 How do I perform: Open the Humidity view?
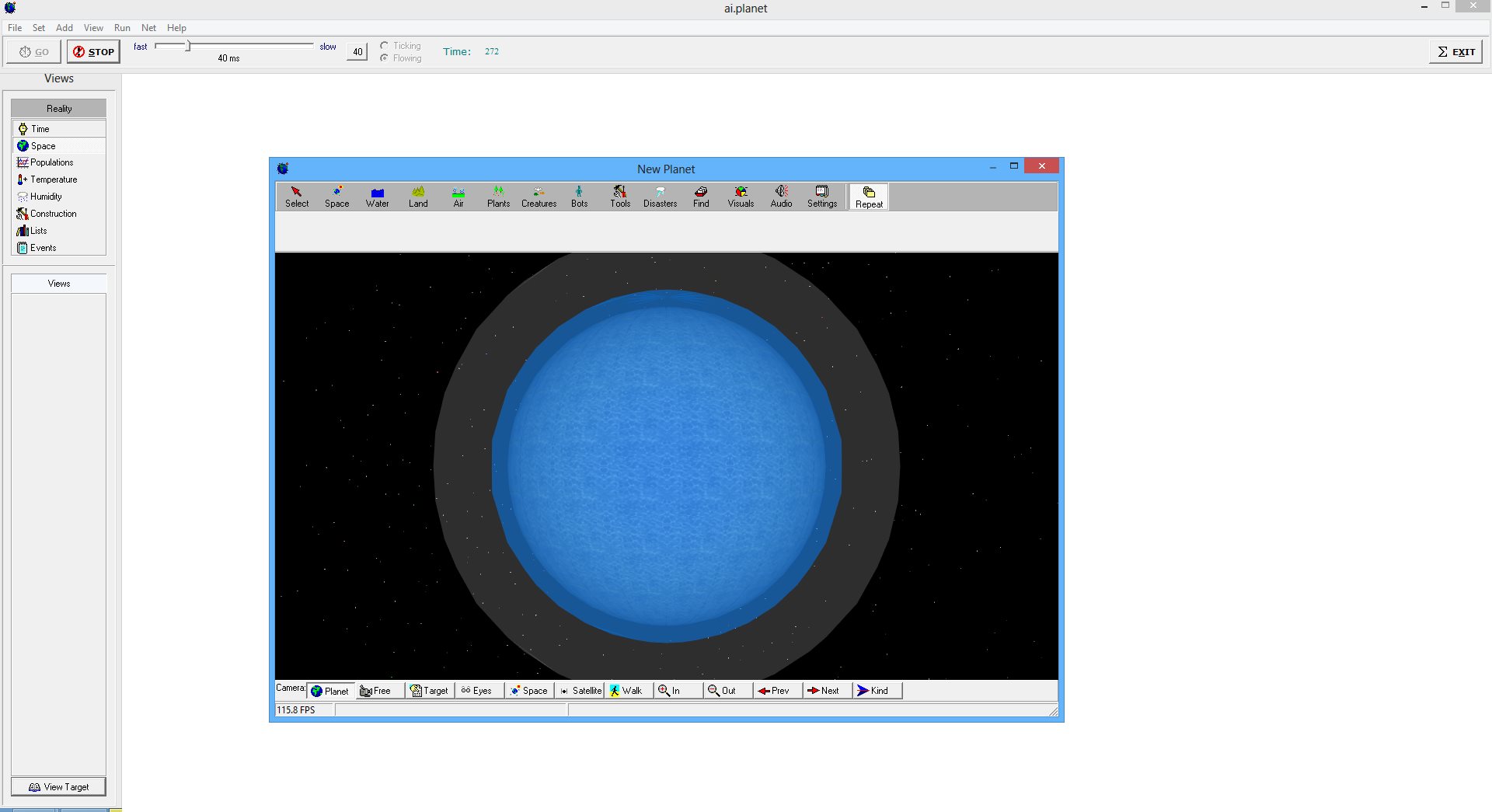click(59, 197)
